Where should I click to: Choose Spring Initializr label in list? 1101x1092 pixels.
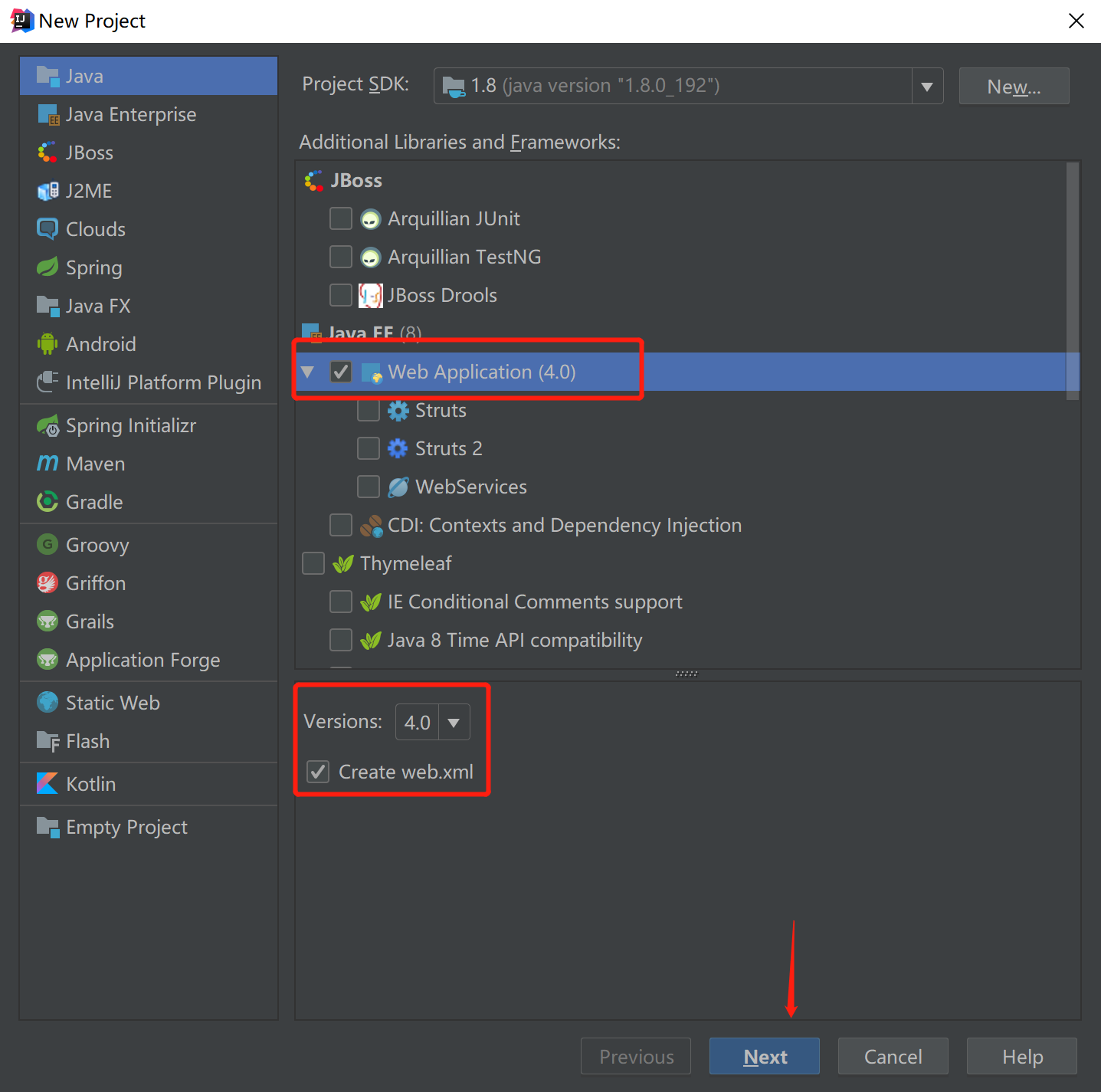click(131, 425)
